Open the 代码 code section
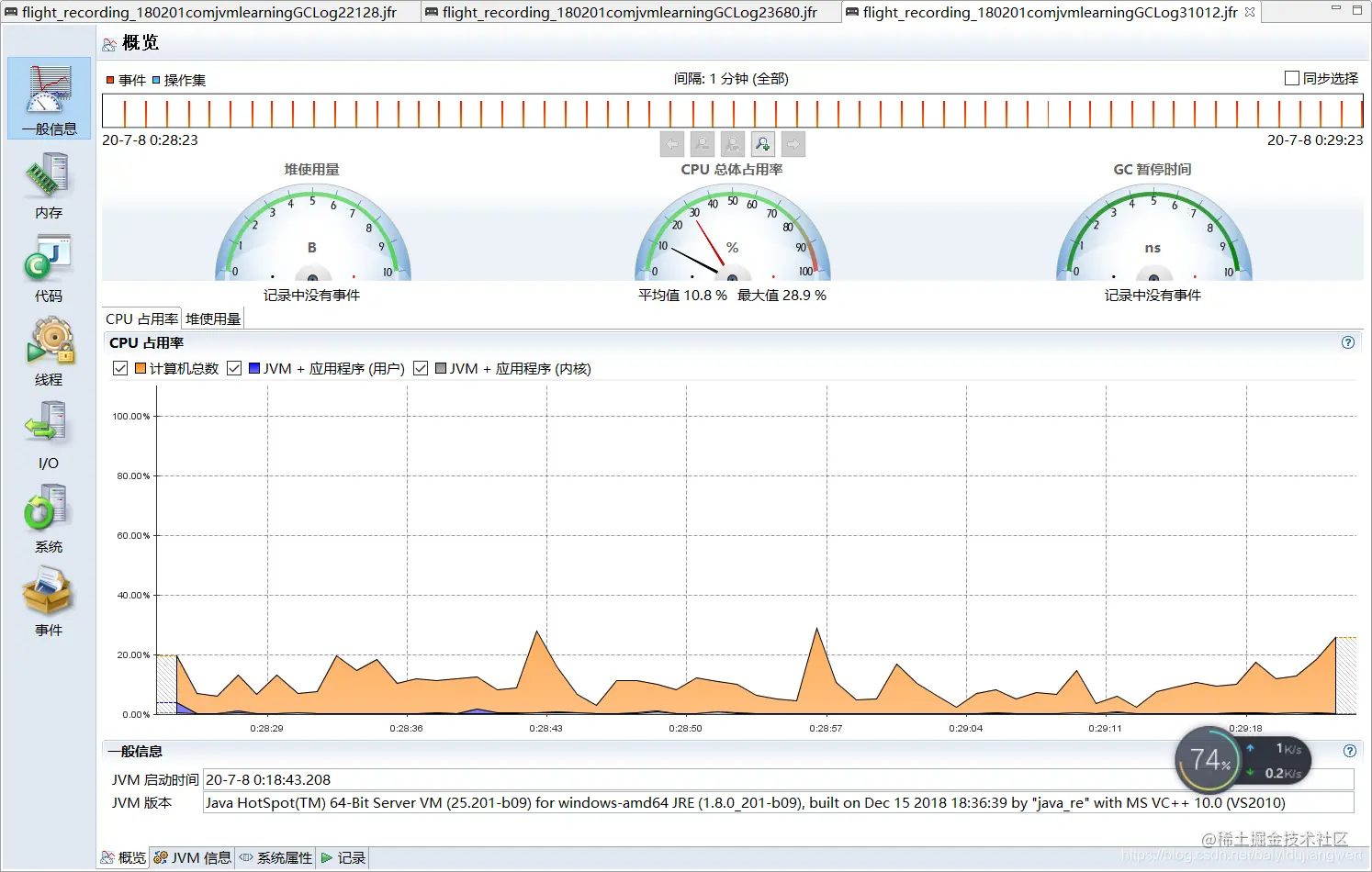 point(49,269)
